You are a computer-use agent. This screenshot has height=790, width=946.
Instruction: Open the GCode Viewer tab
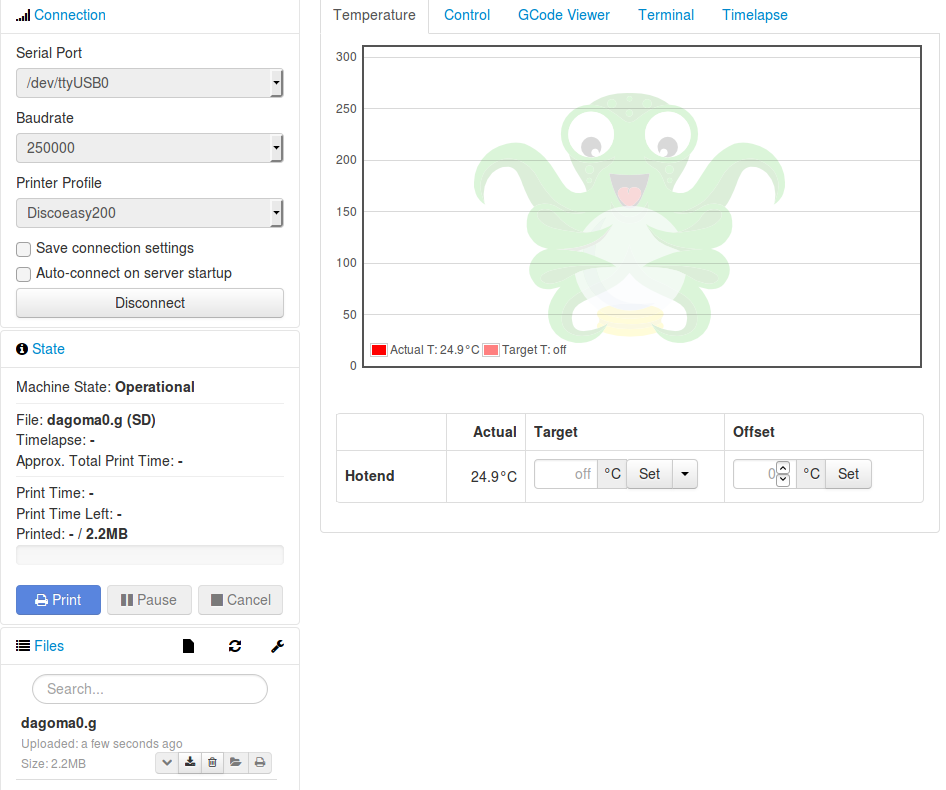click(563, 15)
